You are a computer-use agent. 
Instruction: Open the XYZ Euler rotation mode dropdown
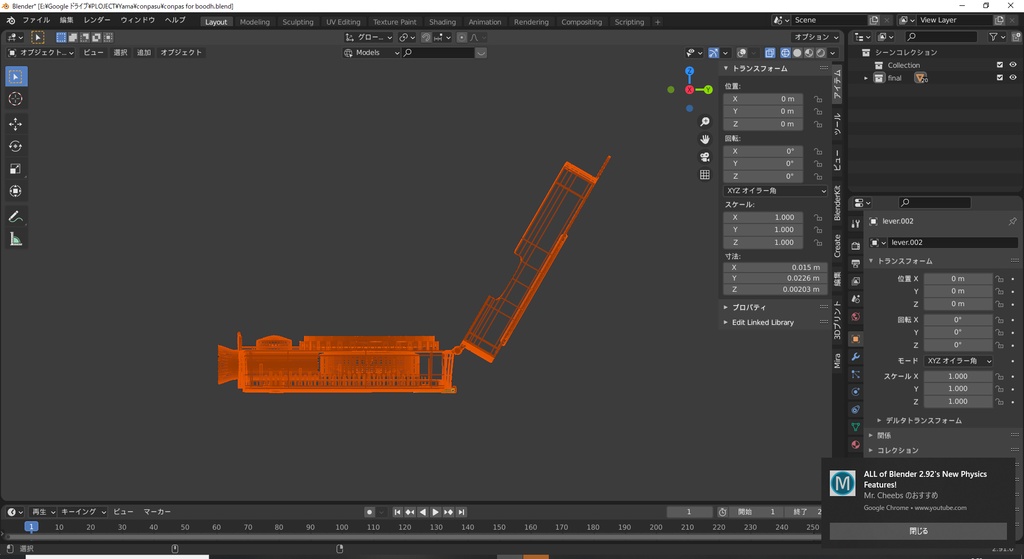pyautogui.click(x=776, y=190)
